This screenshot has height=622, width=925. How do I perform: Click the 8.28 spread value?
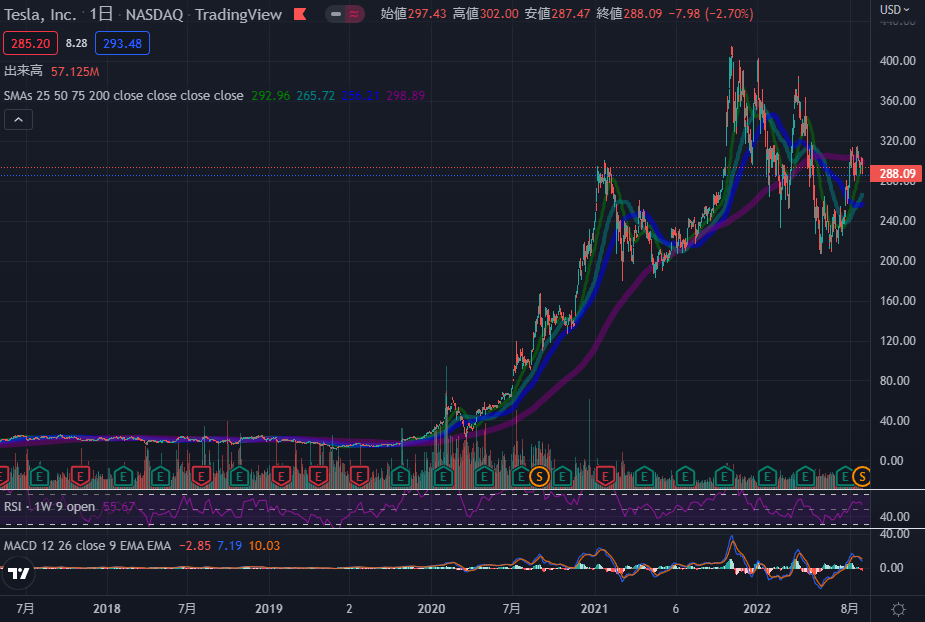click(x=77, y=43)
